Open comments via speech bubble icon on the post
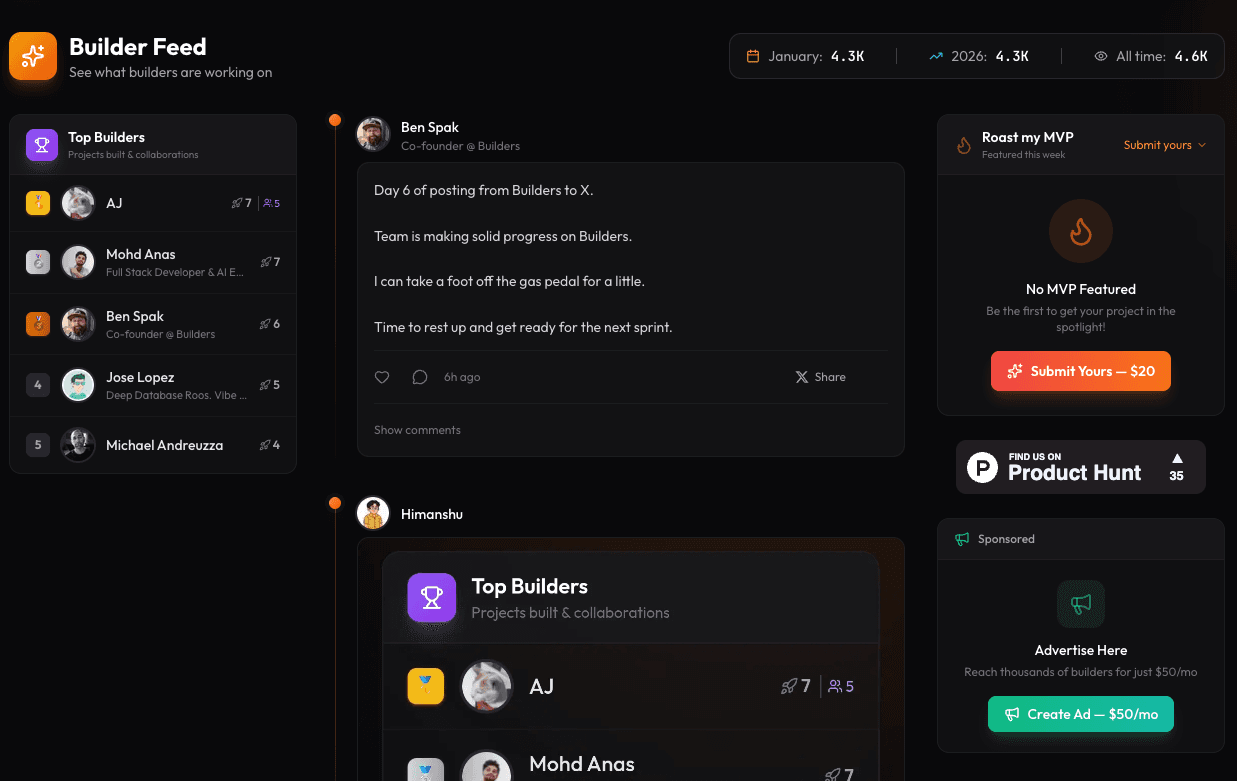 pyautogui.click(x=420, y=377)
